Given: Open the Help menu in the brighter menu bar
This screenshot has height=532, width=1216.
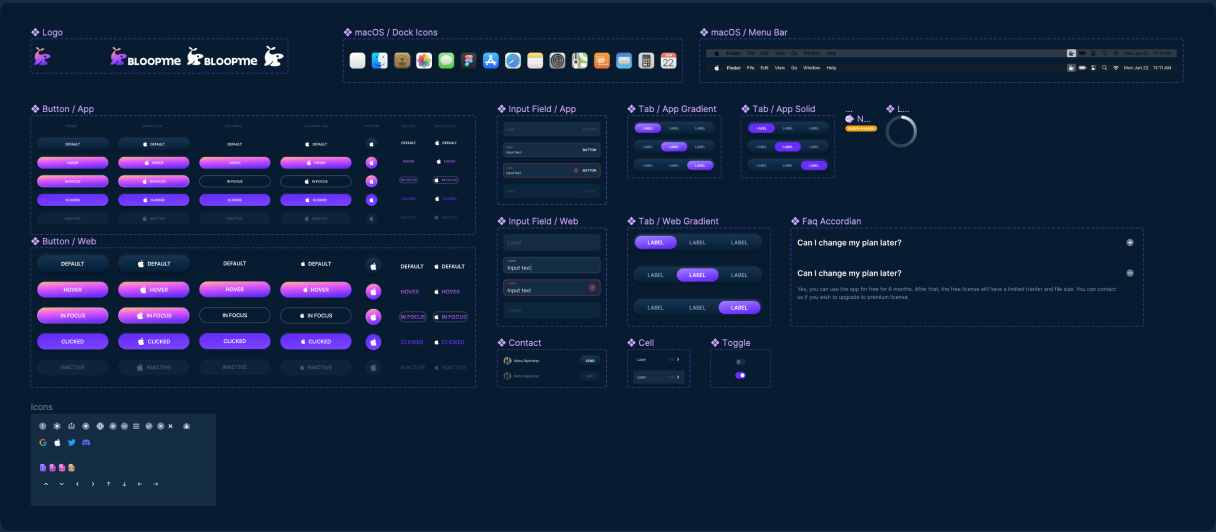Looking at the screenshot, I should (x=831, y=68).
